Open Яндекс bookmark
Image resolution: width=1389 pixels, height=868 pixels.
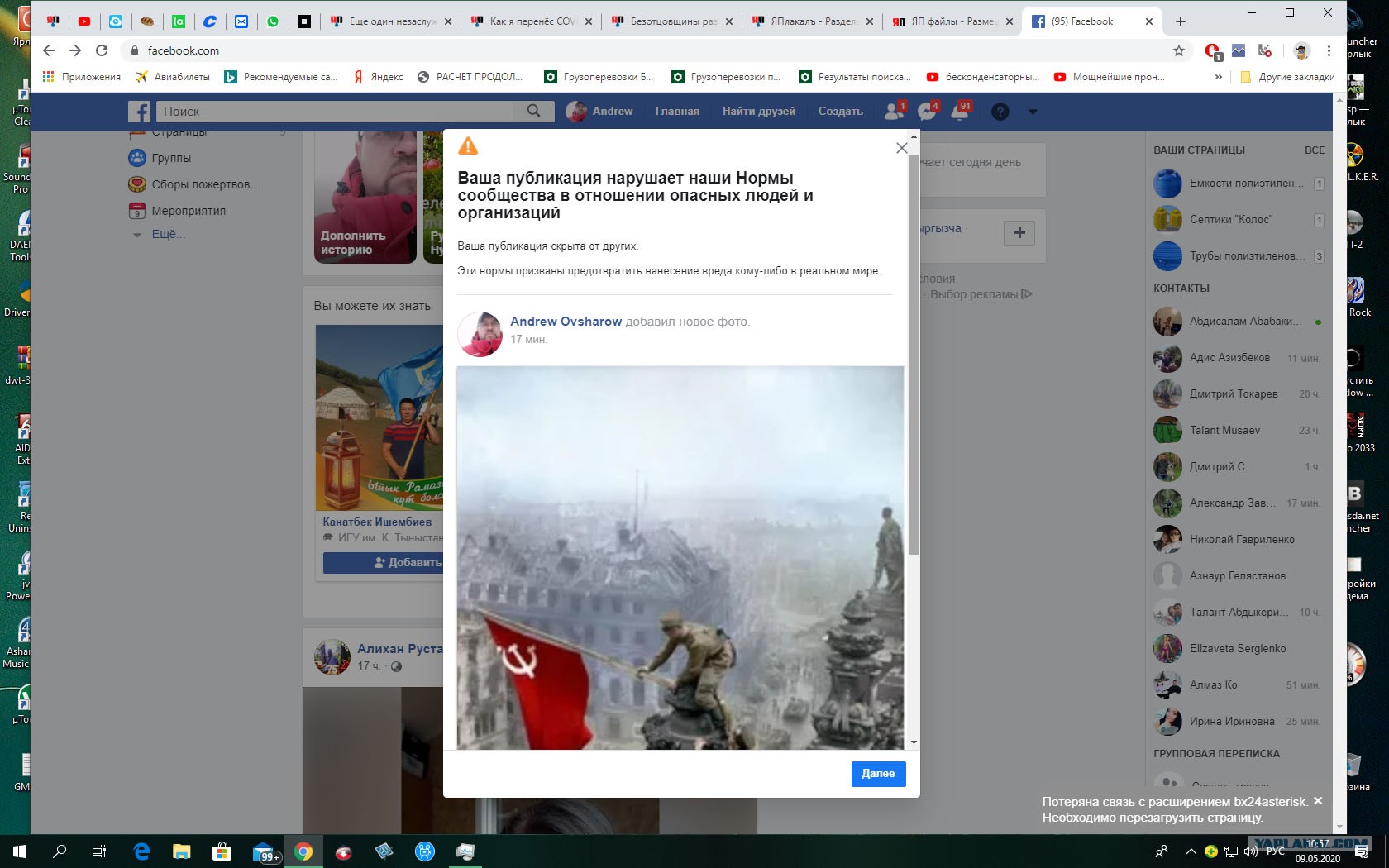(x=378, y=77)
